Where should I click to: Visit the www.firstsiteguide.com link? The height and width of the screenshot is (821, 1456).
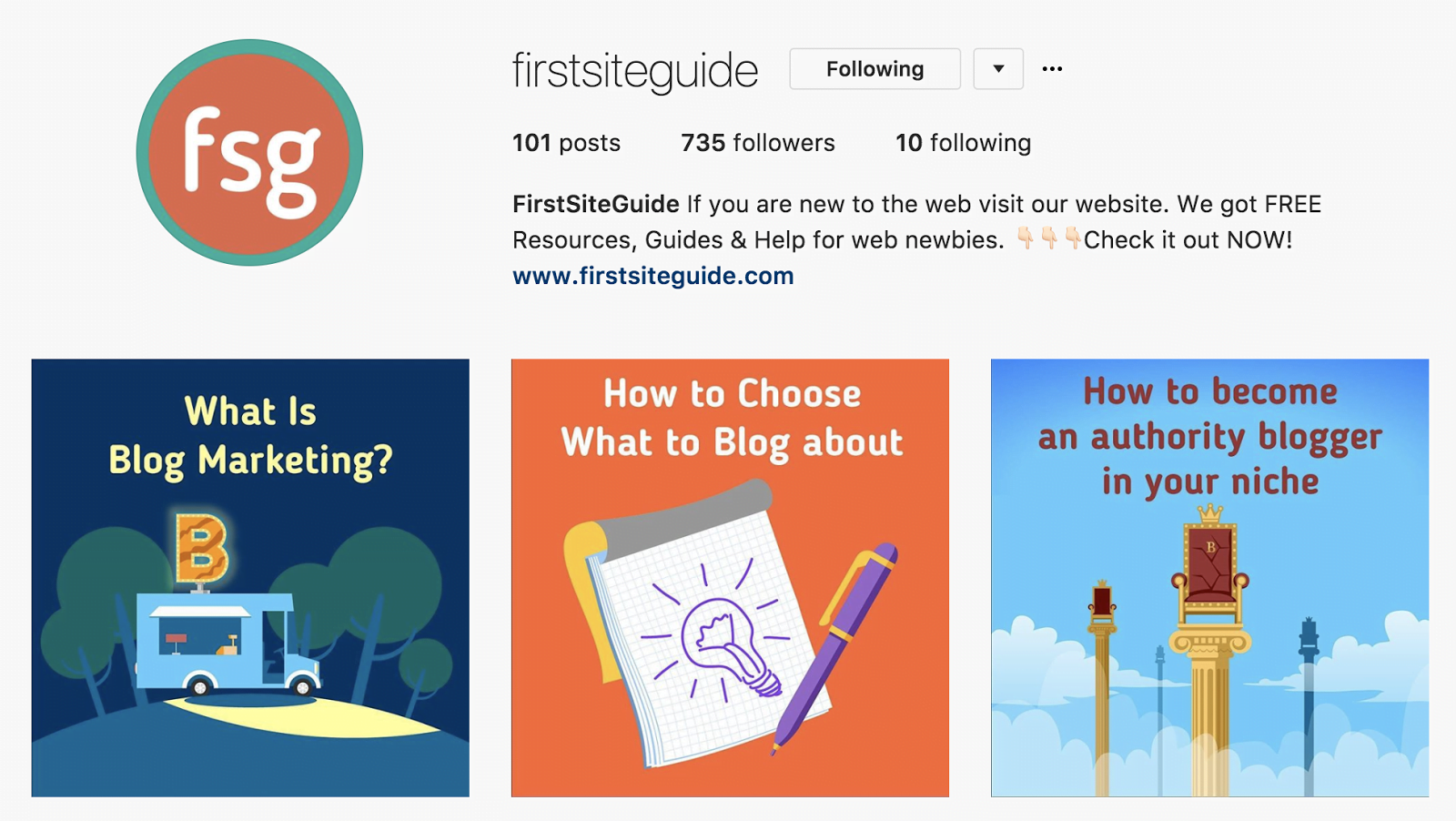[652, 276]
